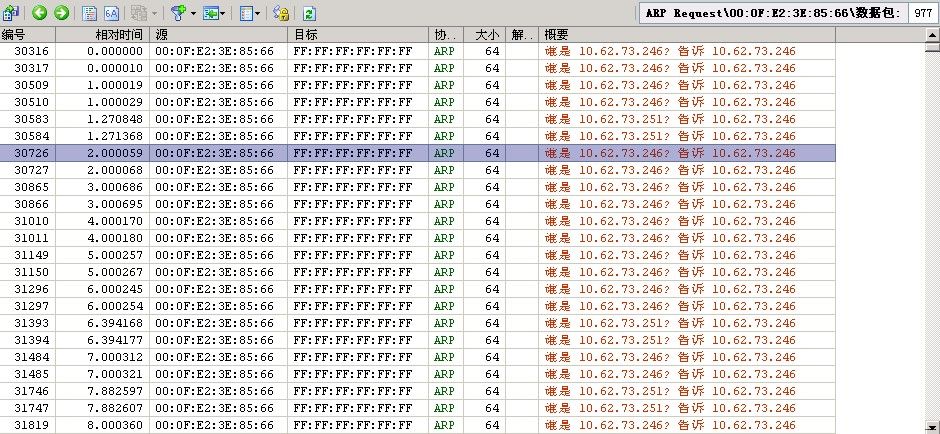Select packet row 30316
Image resolution: width=940 pixels, height=434 pixels.
[417, 51]
